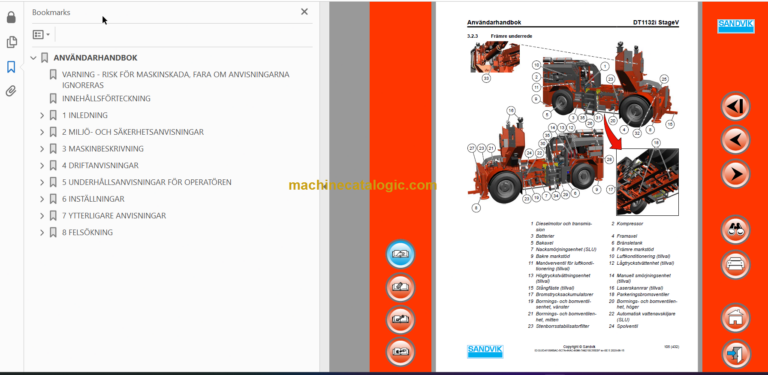
Task: Click bookmark icon beside ANVÄNDARHANDBOK
Action: coord(44,58)
